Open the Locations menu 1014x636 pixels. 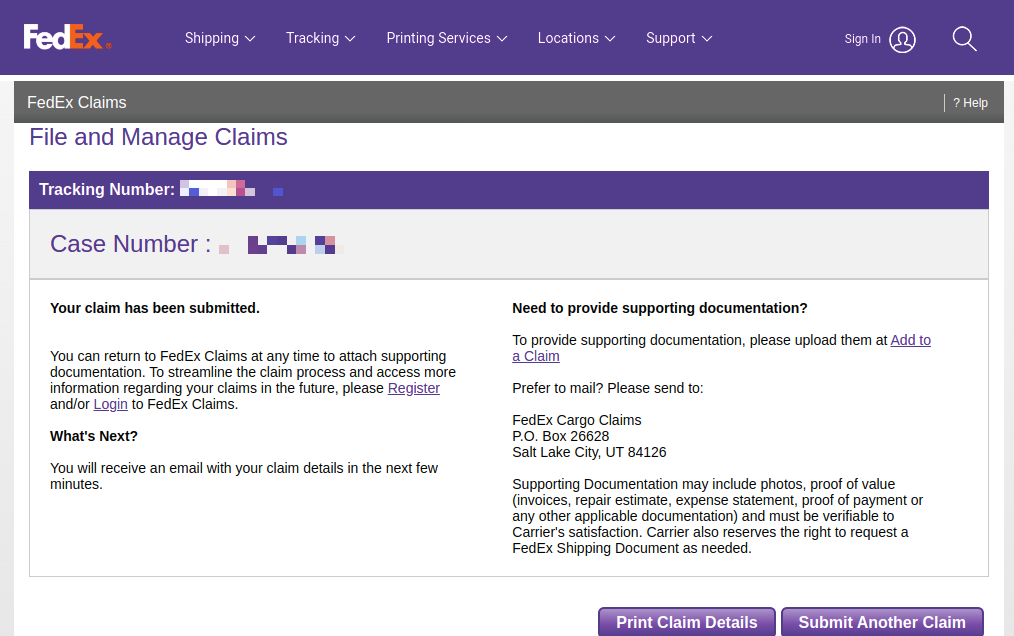coord(568,38)
